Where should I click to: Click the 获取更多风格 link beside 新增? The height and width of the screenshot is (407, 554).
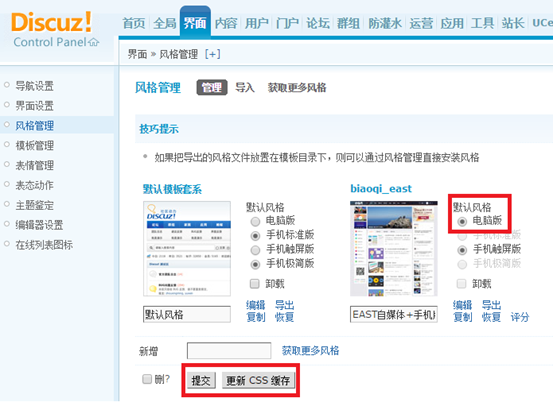[x=311, y=350]
